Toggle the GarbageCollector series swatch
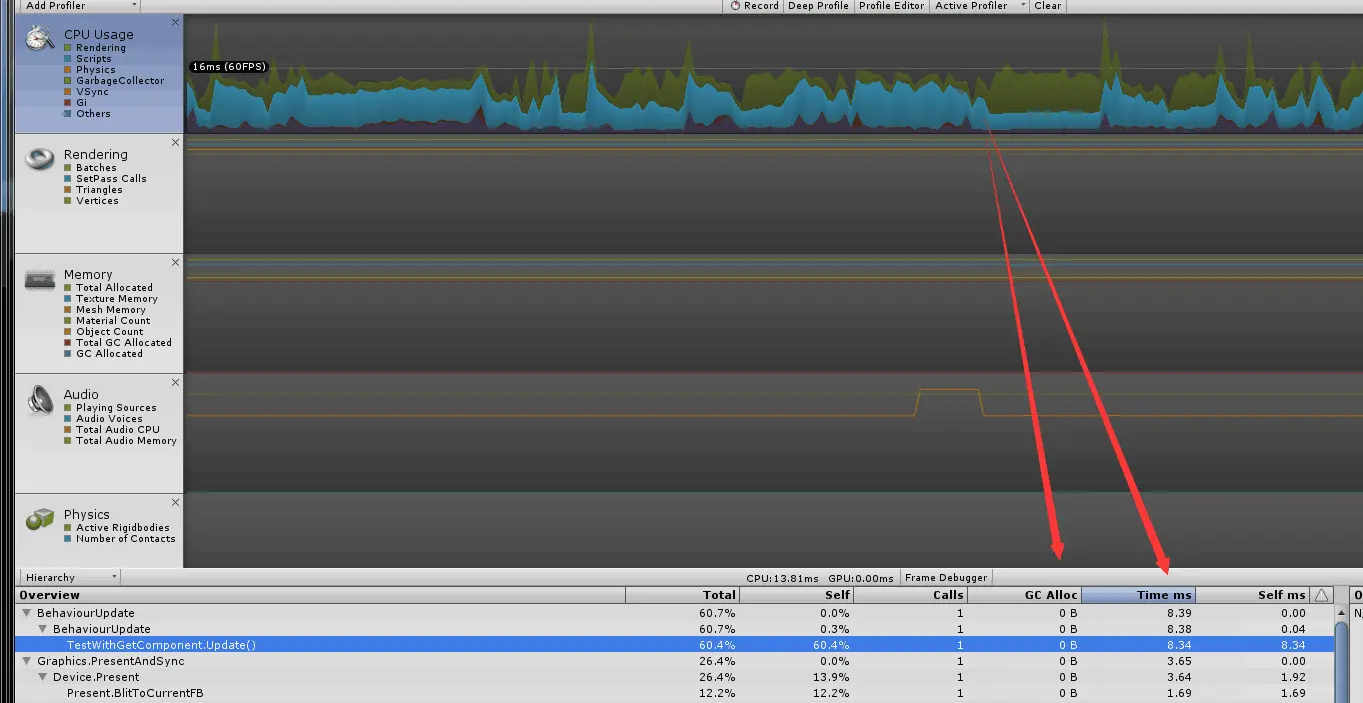The height and width of the screenshot is (703, 1363). [68, 81]
